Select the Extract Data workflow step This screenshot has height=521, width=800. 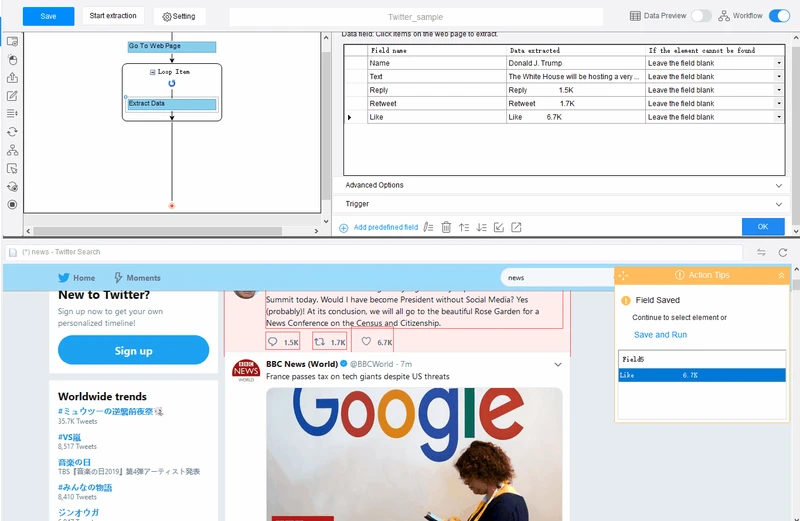pos(172,104)
